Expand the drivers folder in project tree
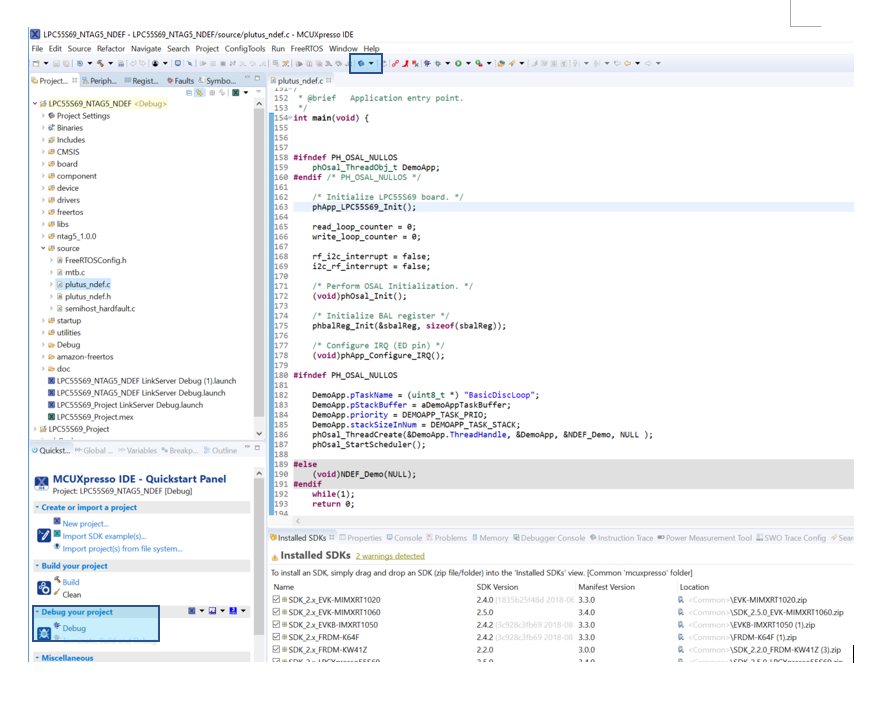 click(43, 200)
